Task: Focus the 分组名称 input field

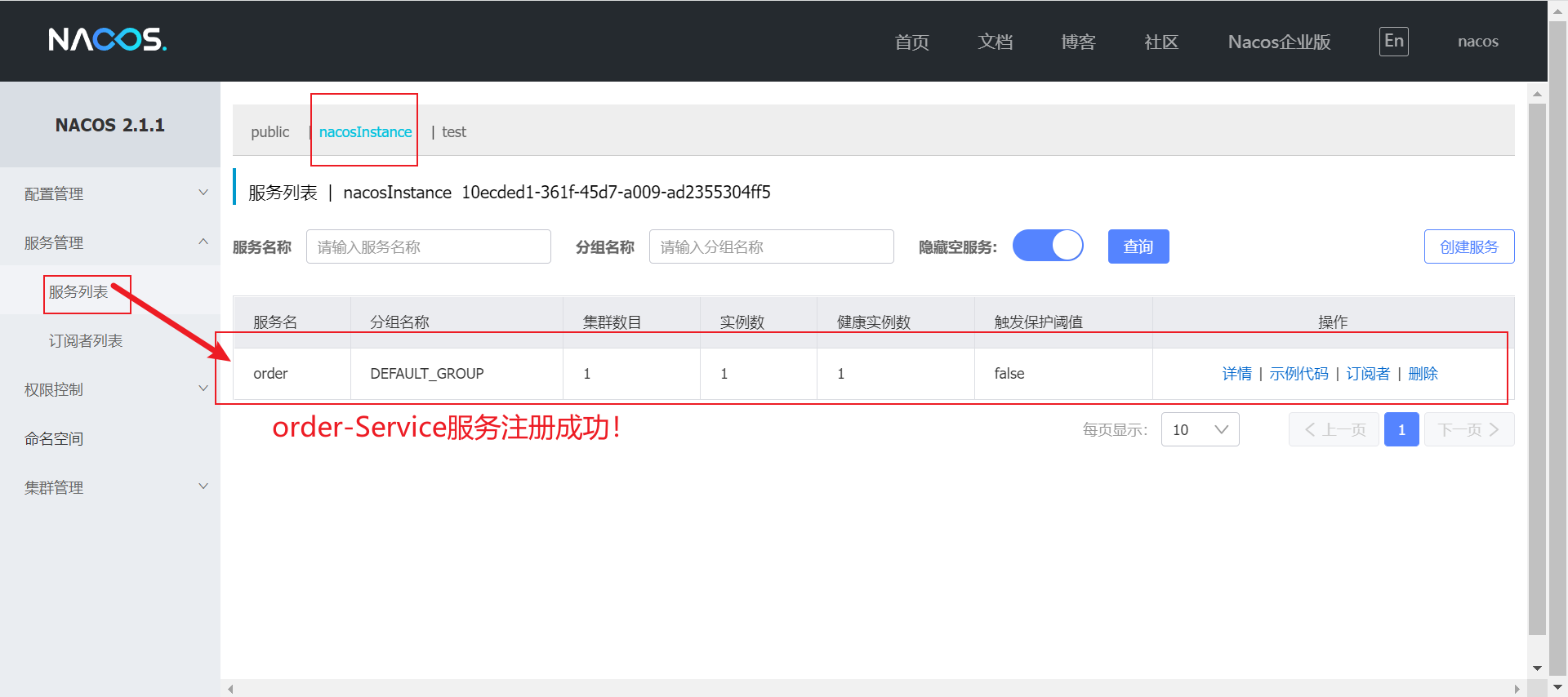Action: coord(772,246)
